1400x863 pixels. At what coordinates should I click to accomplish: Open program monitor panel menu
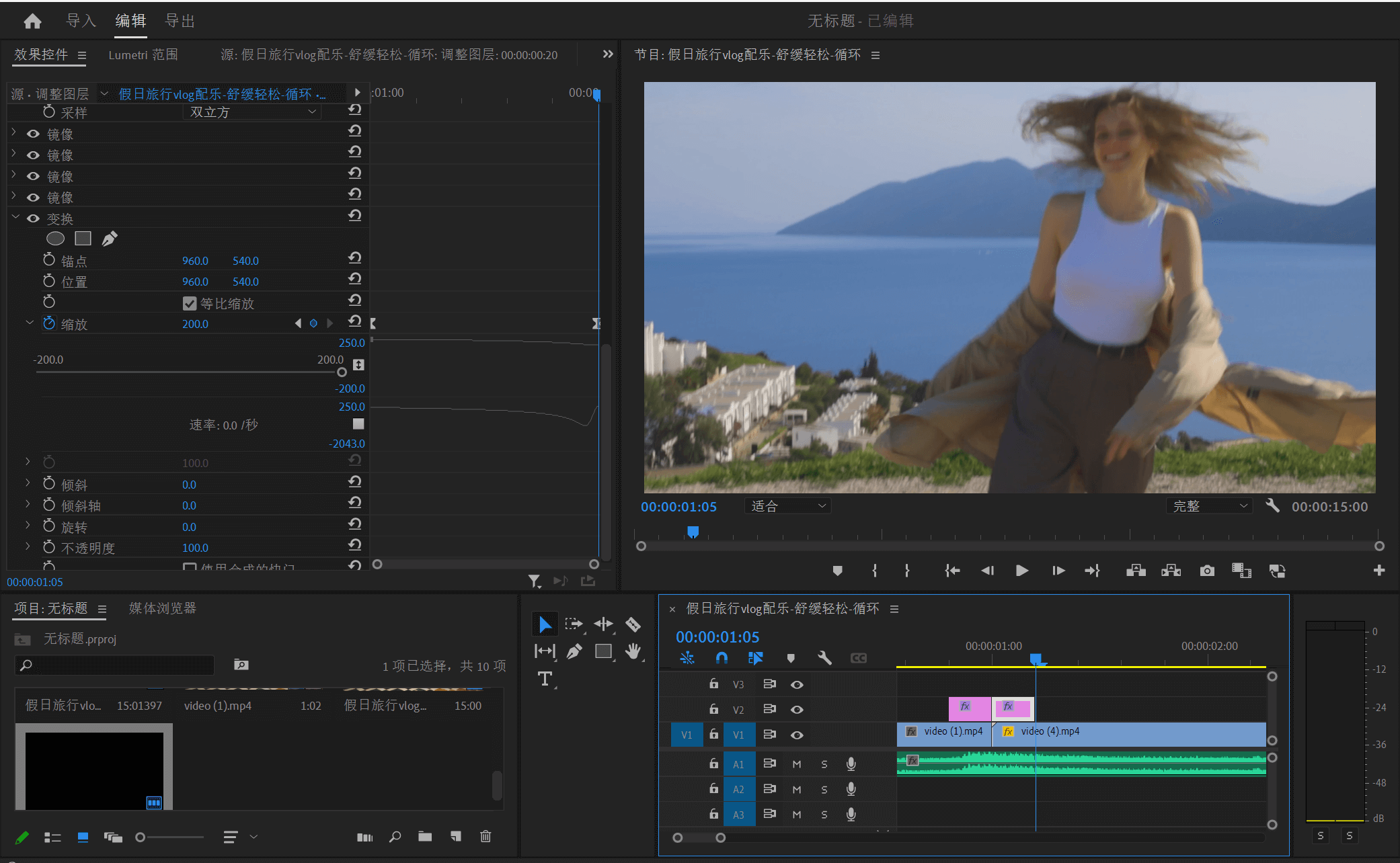(x=876, y=55)
